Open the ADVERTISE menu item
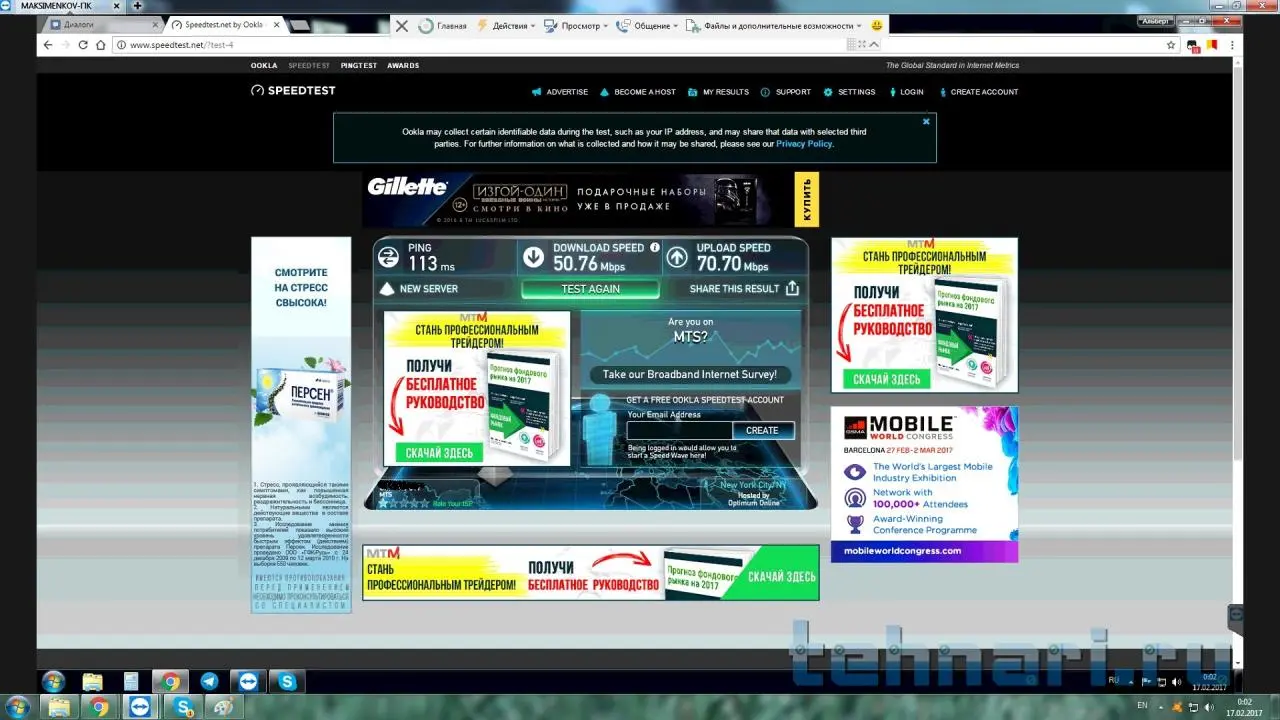Image resolution: width=1280 pixels, height=720 pixels. coord(560,92)
